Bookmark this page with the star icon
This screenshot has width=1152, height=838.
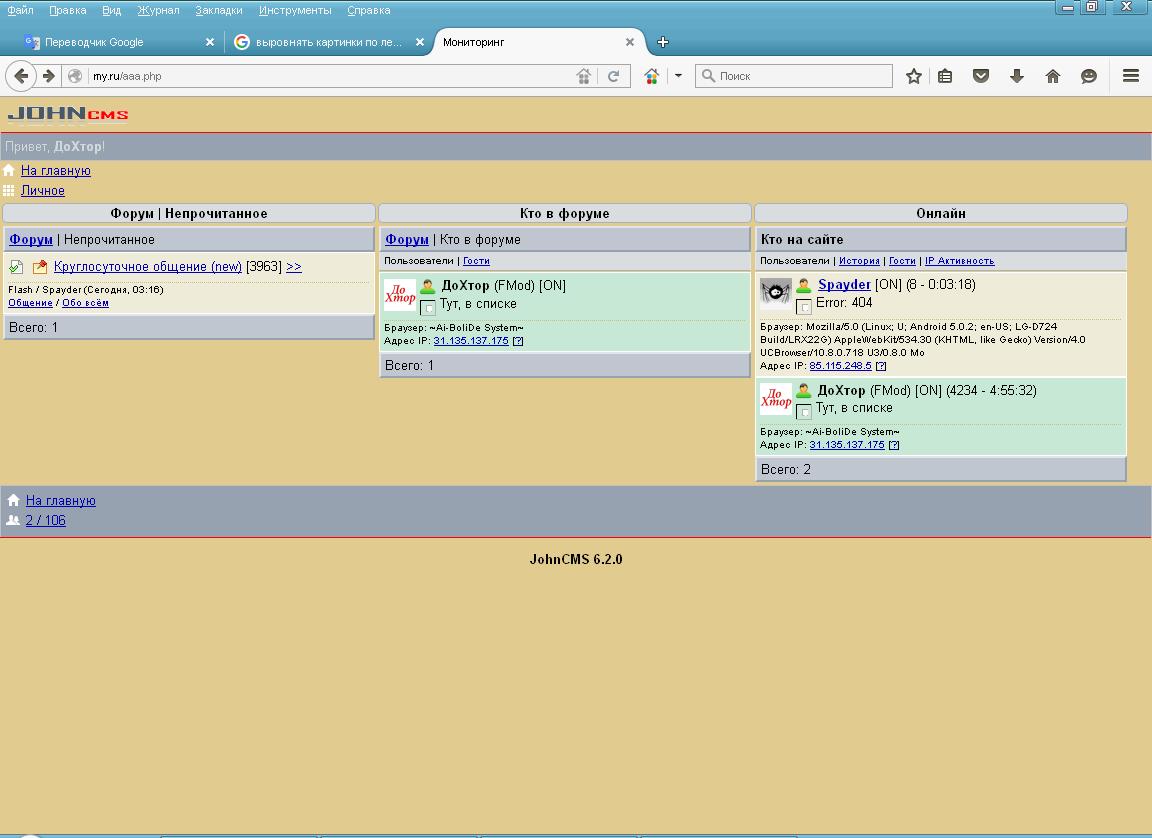[x=913, y=76]
